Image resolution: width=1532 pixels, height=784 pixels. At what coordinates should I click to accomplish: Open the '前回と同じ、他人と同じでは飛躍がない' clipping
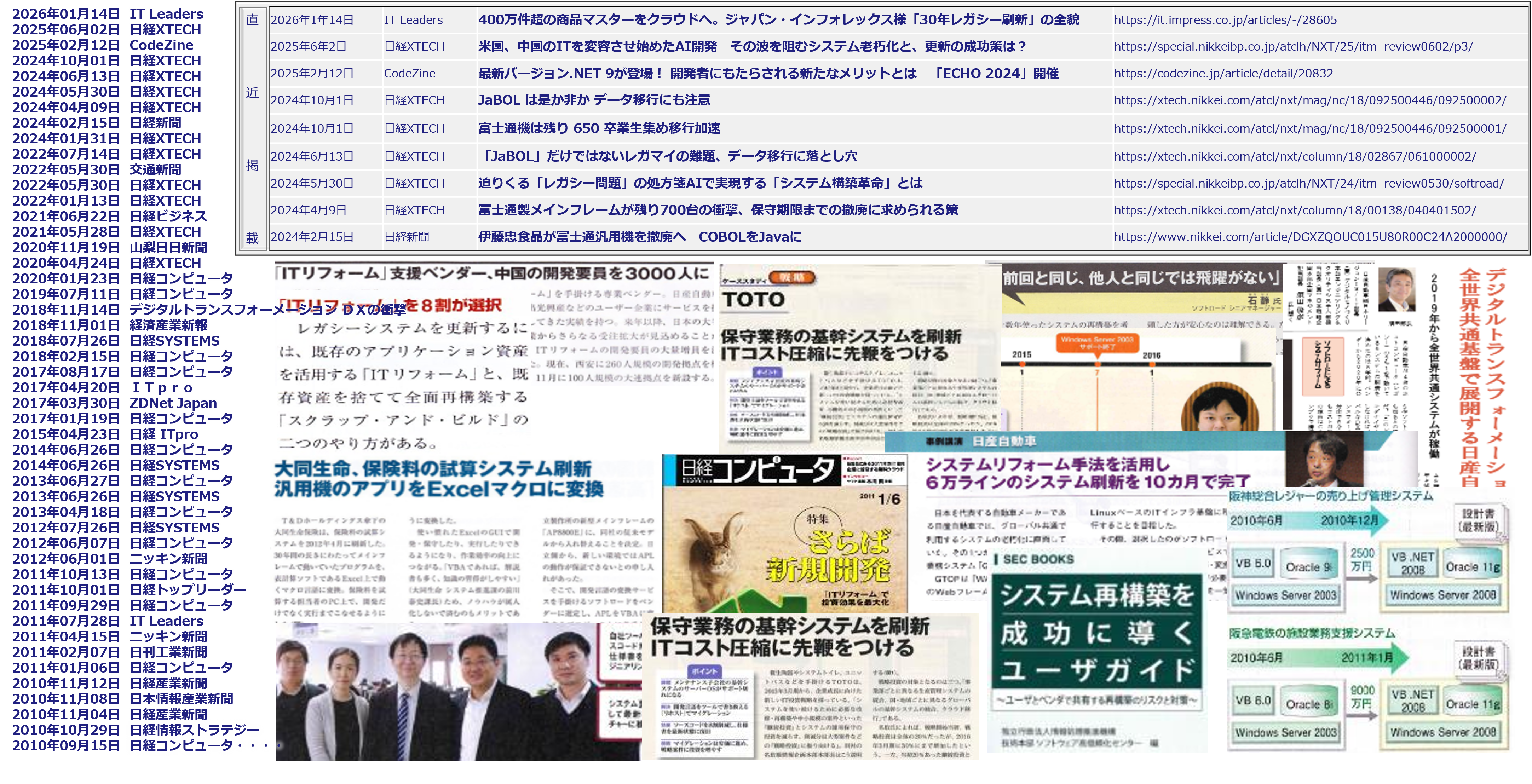tap(1141, 346)
